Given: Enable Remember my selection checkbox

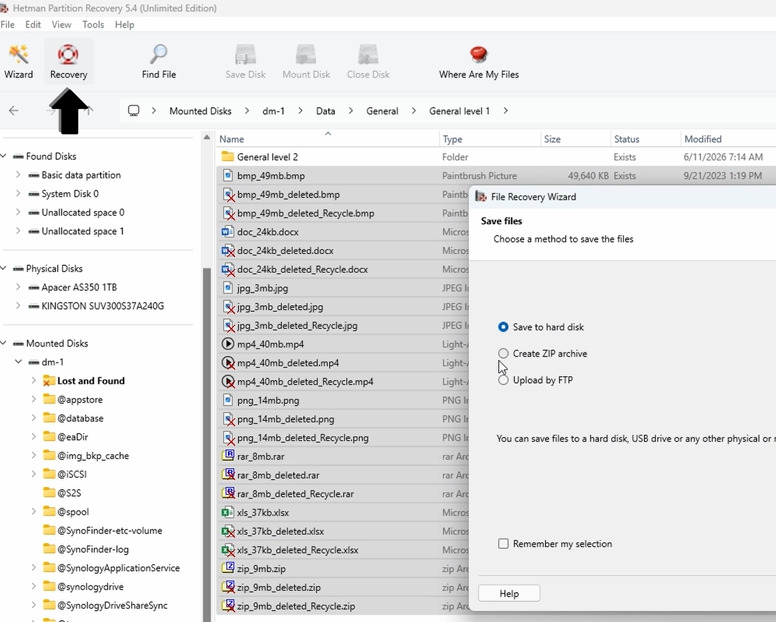Looking at the screenshot, I should pyautogui.click(x=503, y=544).
